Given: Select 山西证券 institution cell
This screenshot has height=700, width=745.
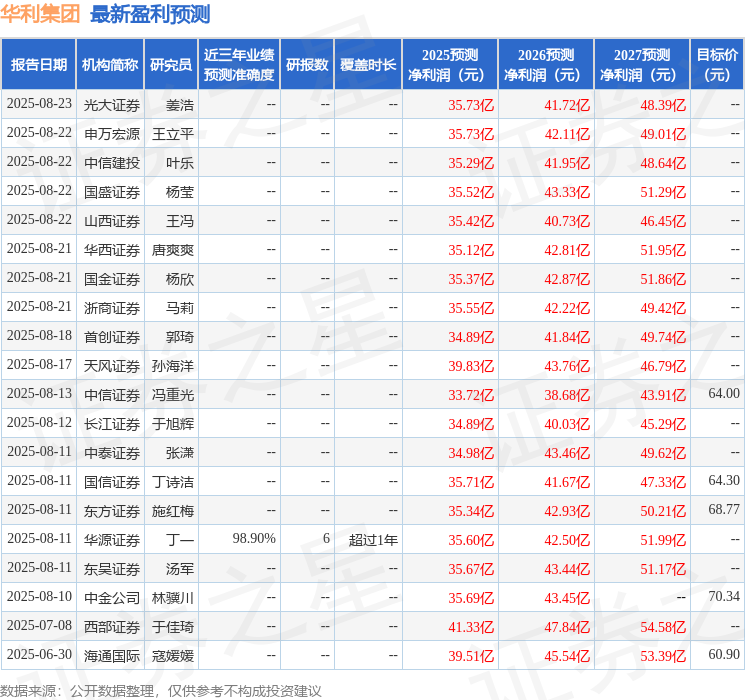Looking at the screenshot, I should [112, 221].
